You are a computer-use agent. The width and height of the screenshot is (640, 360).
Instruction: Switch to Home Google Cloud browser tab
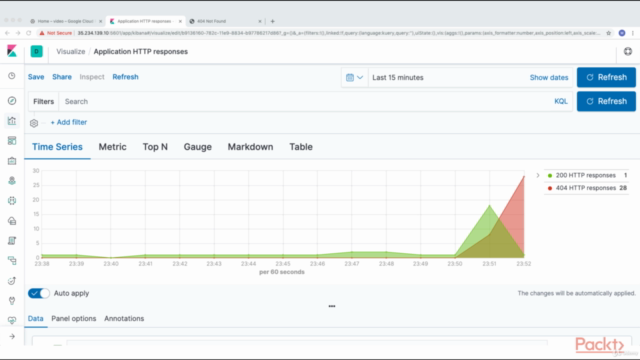tap(65, 21)
